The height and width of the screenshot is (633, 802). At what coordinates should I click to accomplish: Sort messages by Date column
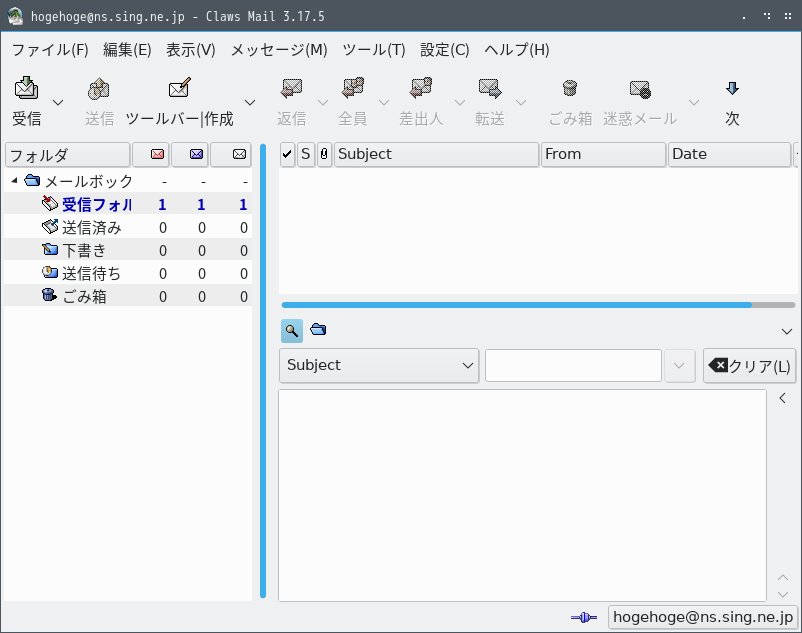pyautogui.click(x=729, y=154)
